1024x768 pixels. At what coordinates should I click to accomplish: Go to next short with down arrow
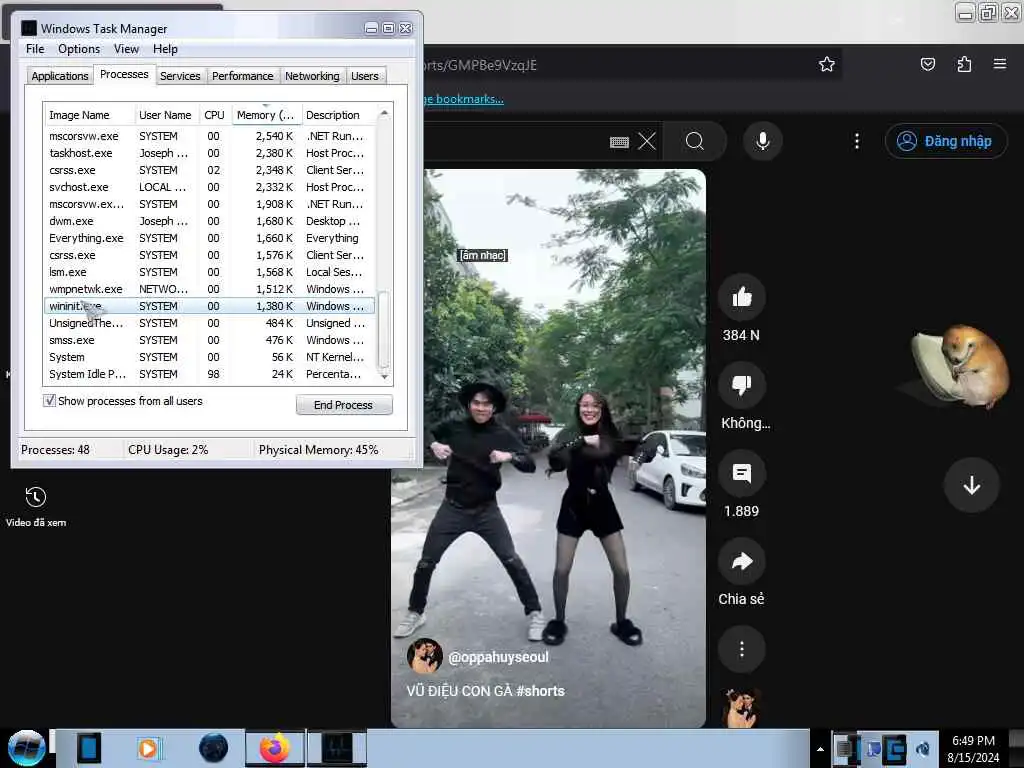971,485
